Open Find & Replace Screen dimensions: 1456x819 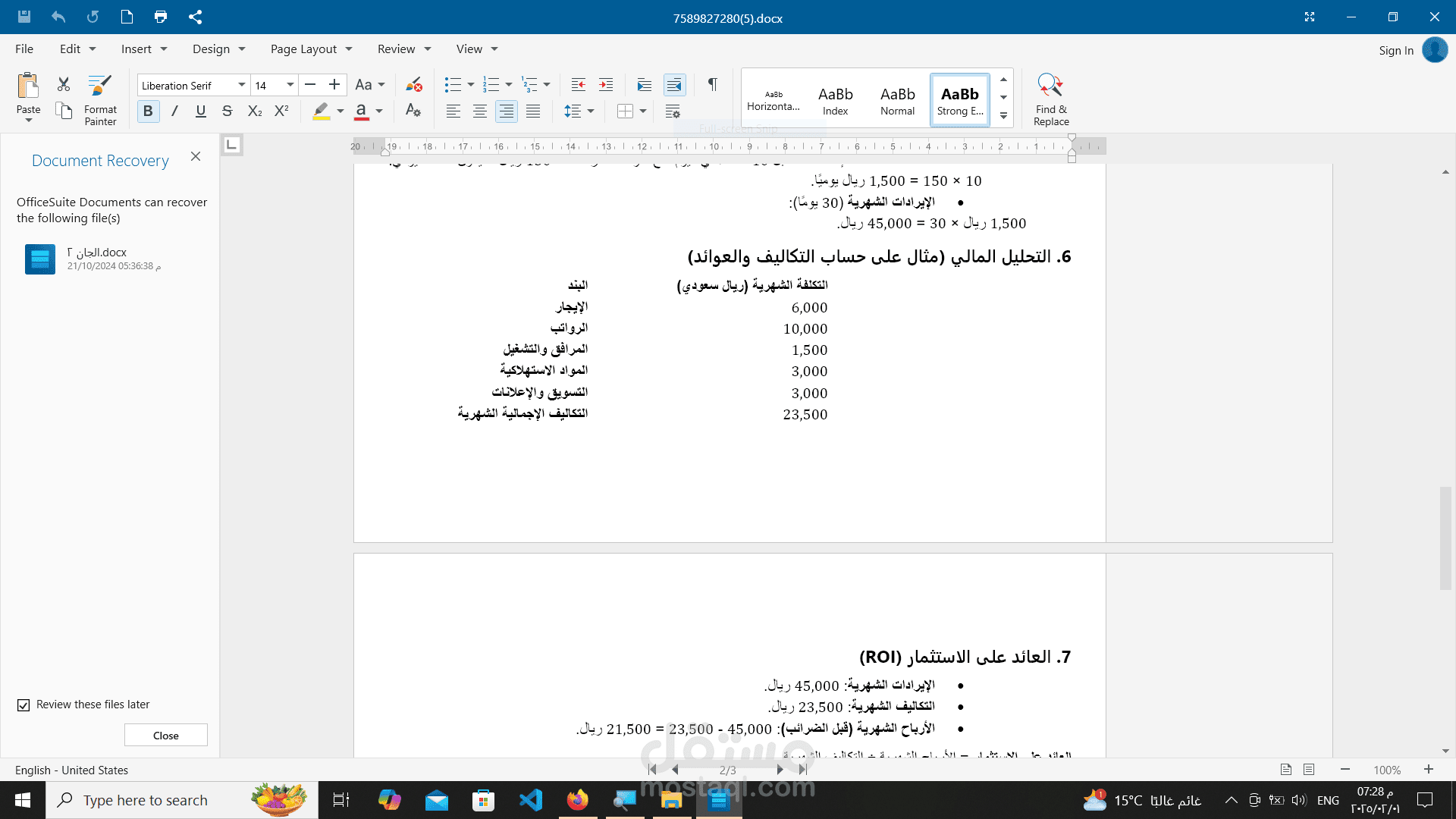[x=1051, y=99]
